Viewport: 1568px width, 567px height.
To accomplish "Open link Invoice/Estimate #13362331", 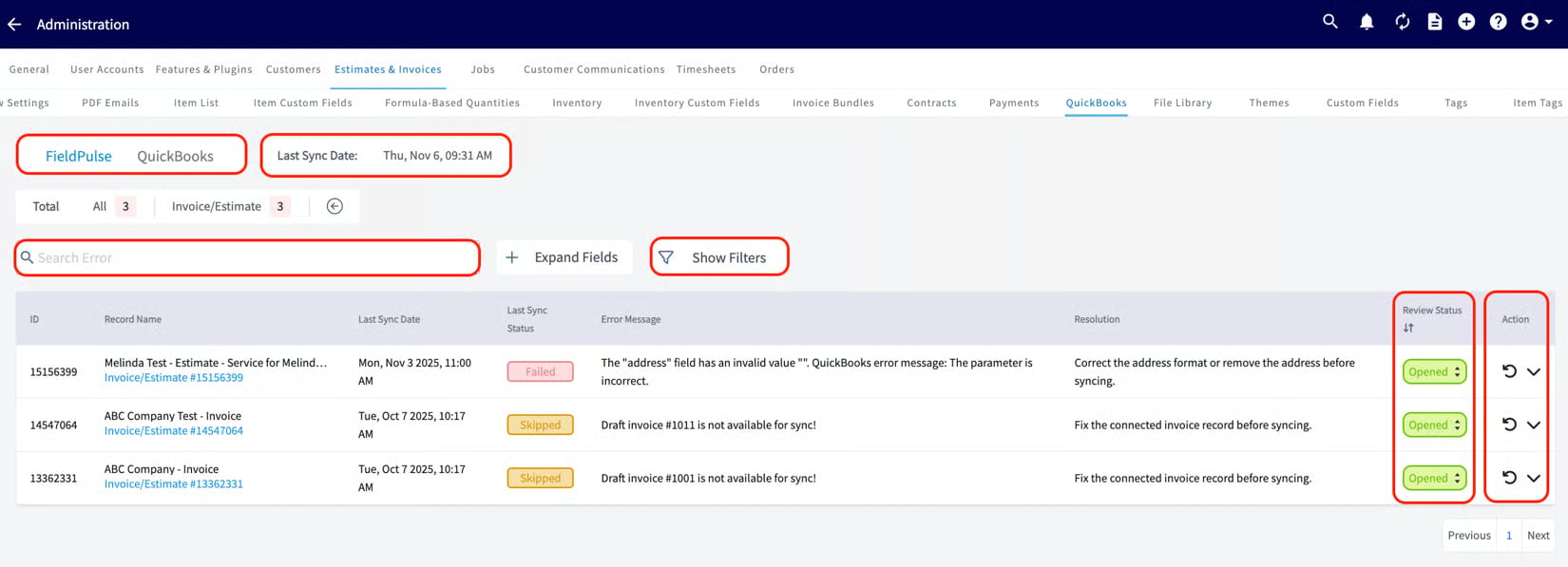I will (174, 484).
